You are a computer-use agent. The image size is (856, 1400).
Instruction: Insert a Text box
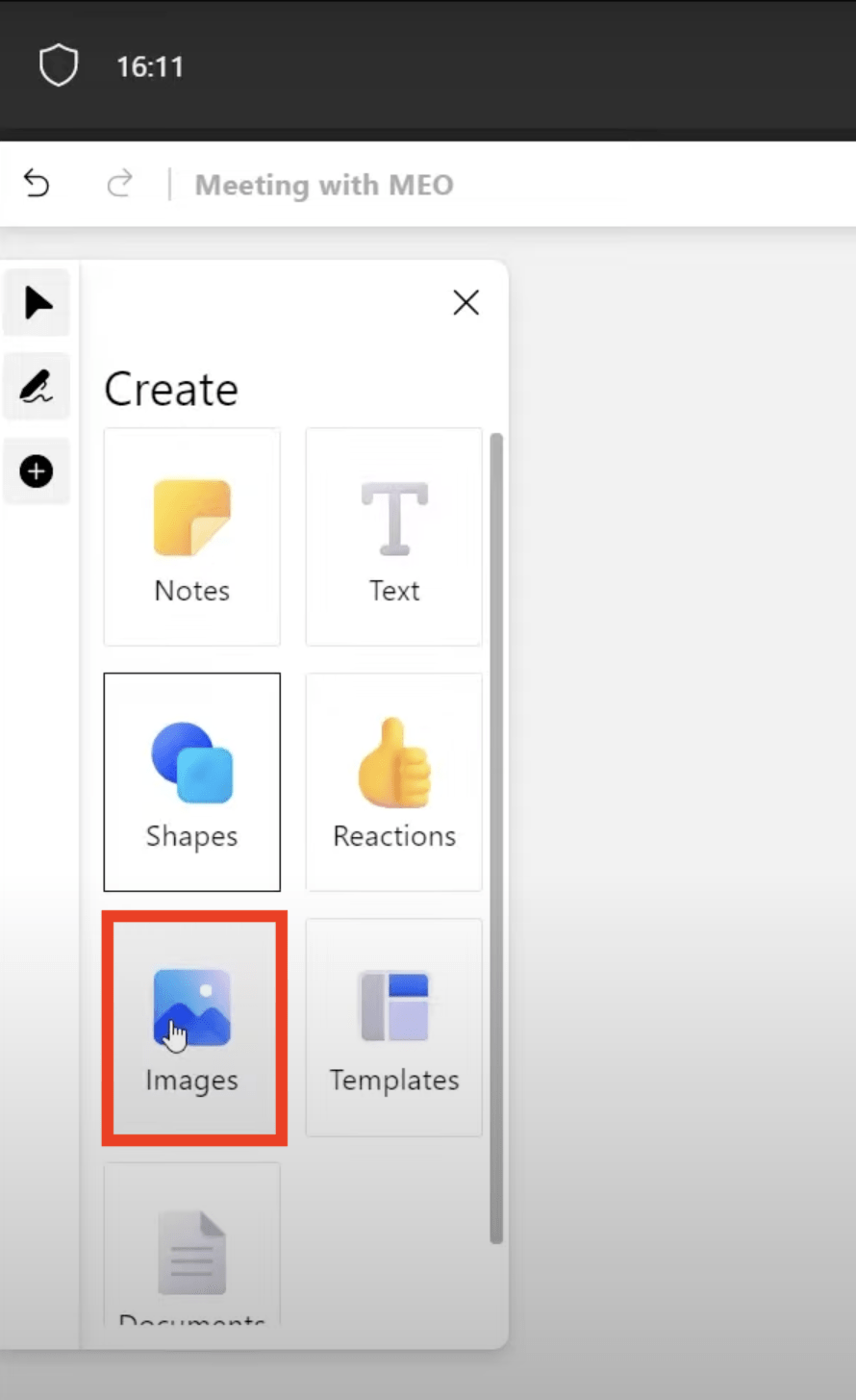394,537
